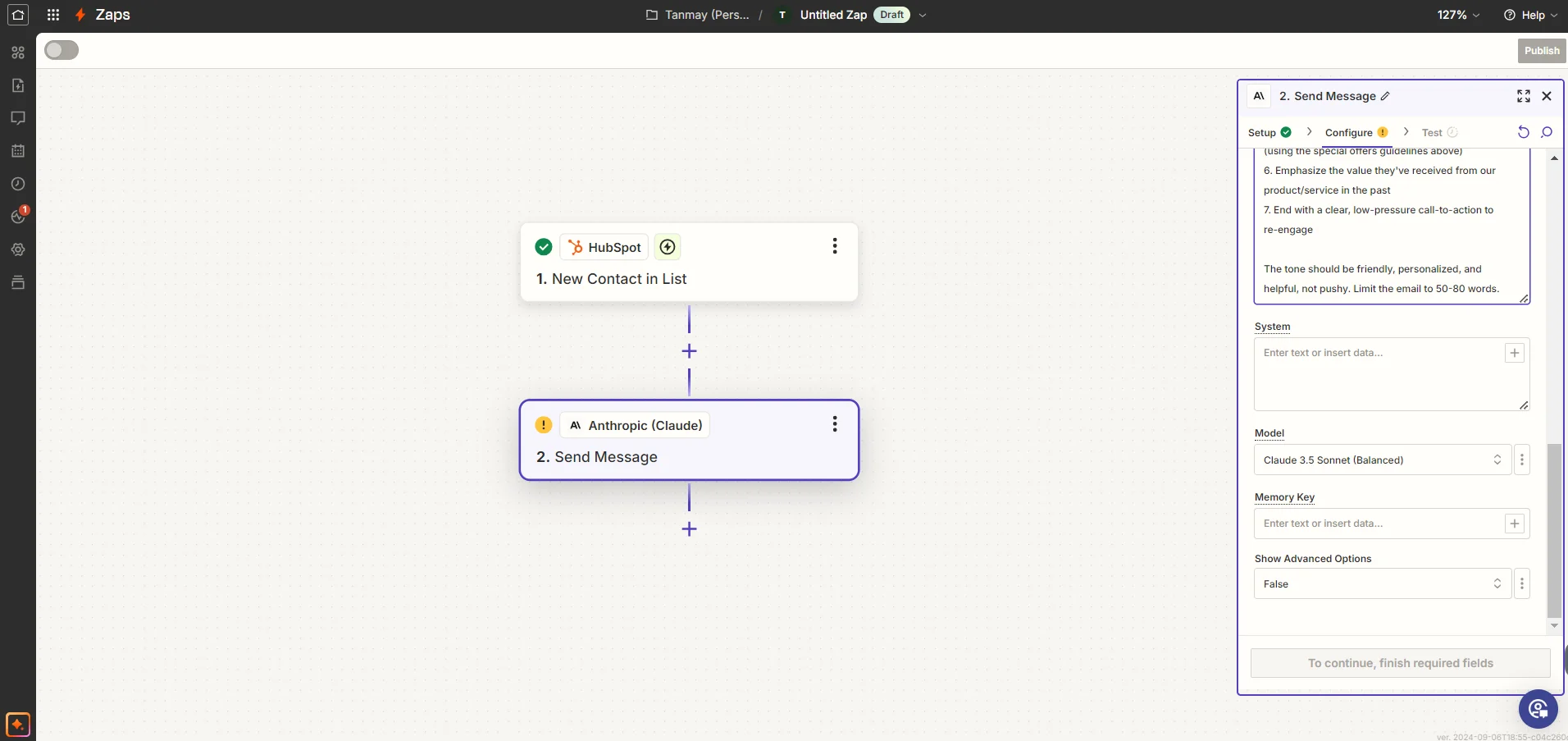Image resolution: width=1568 pixels, height=741 pixels.
Task: Click the 2. Send Message panel title
Action: [1327, 96]
